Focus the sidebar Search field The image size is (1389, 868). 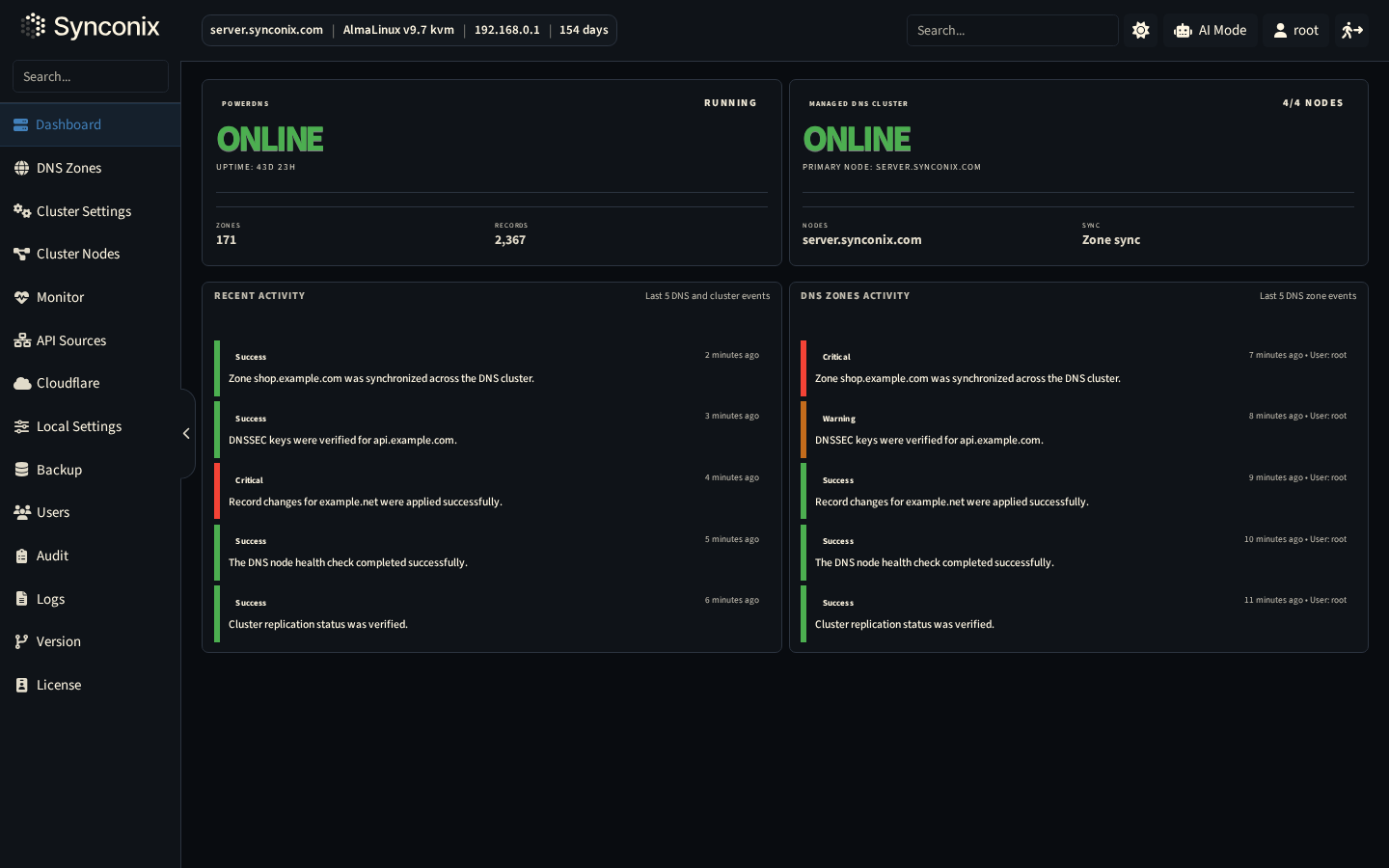[91, 76]
